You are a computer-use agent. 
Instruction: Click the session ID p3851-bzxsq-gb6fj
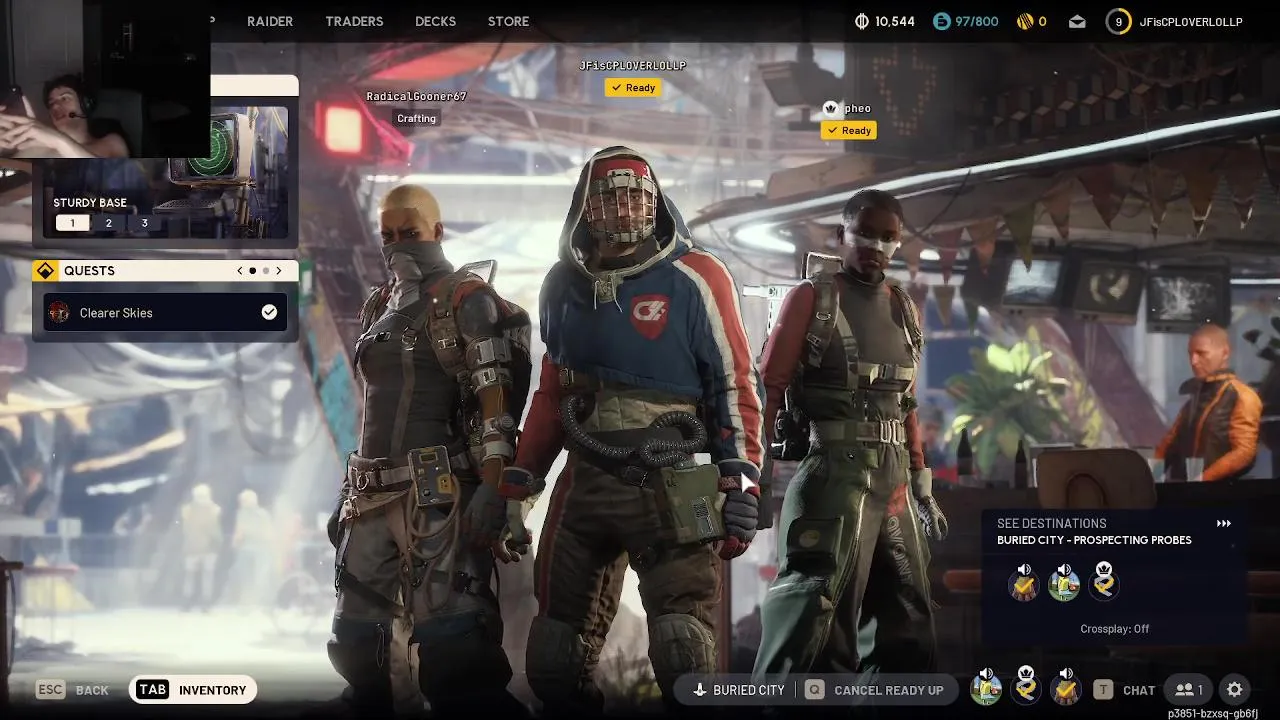point(1213,714)
